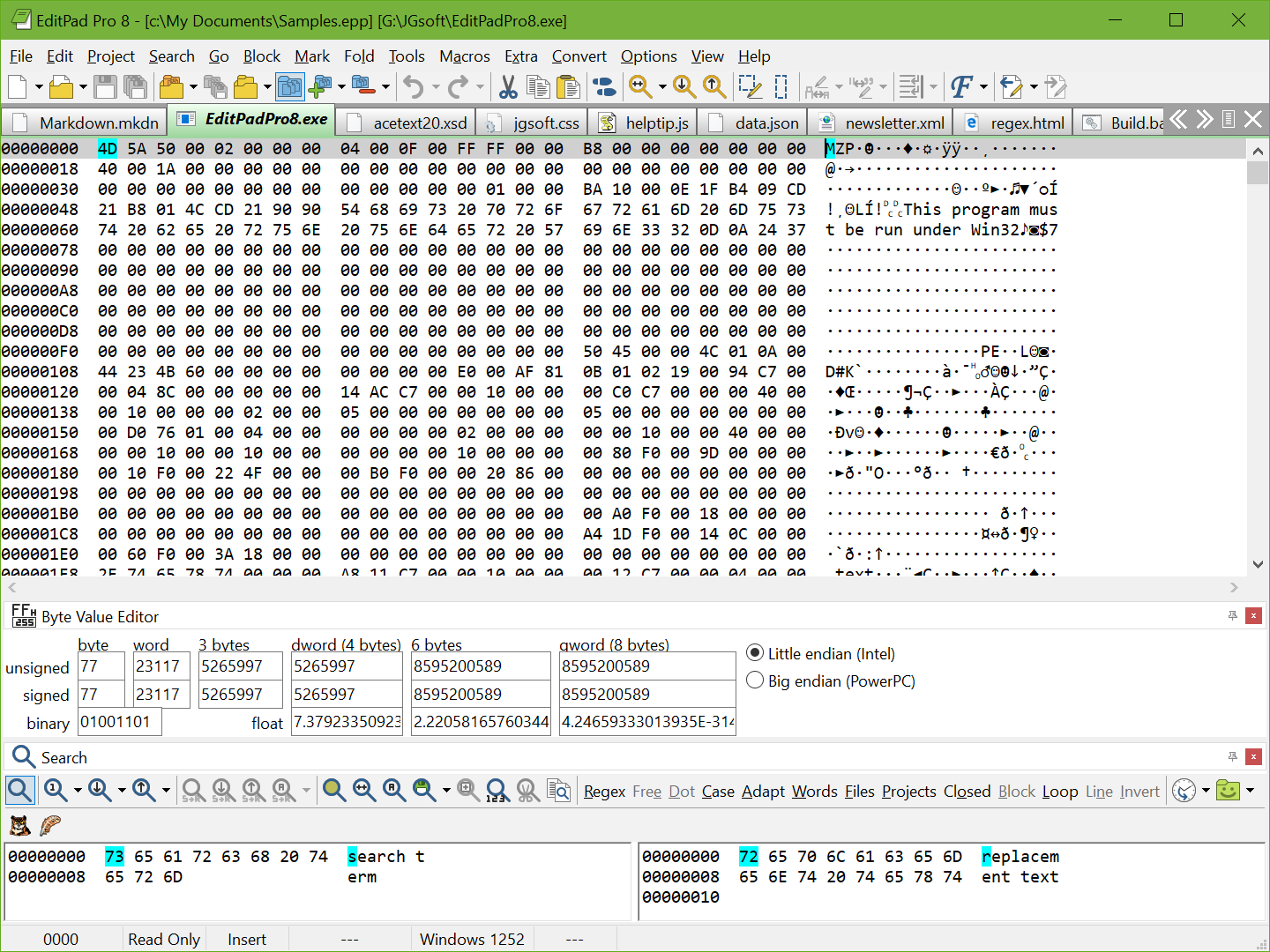Click the Open file folder icon
1270x952 pixels.
(61, 86)
